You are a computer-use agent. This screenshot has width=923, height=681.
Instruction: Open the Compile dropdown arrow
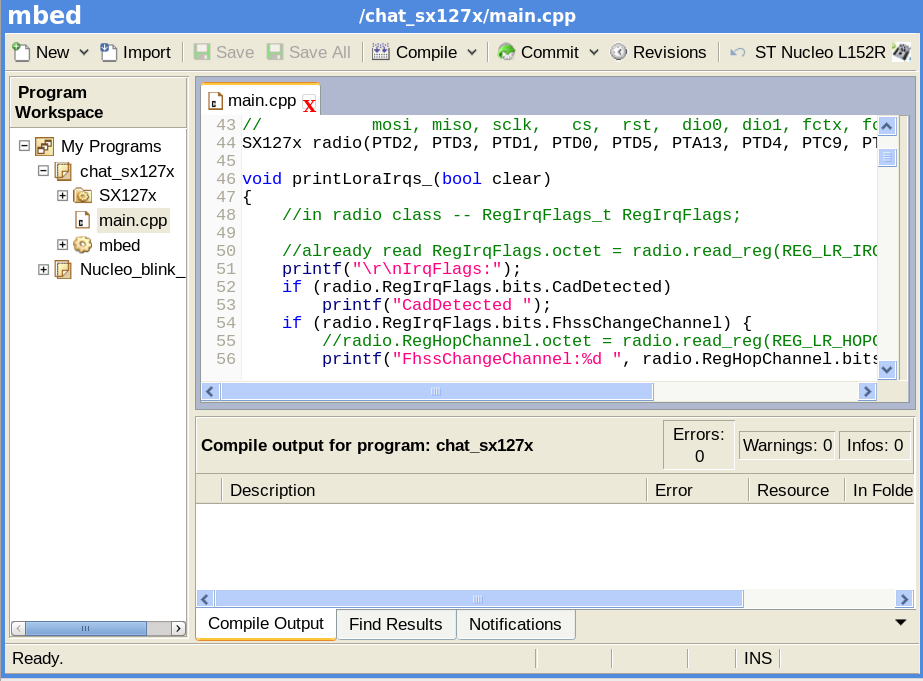(472, 52)
